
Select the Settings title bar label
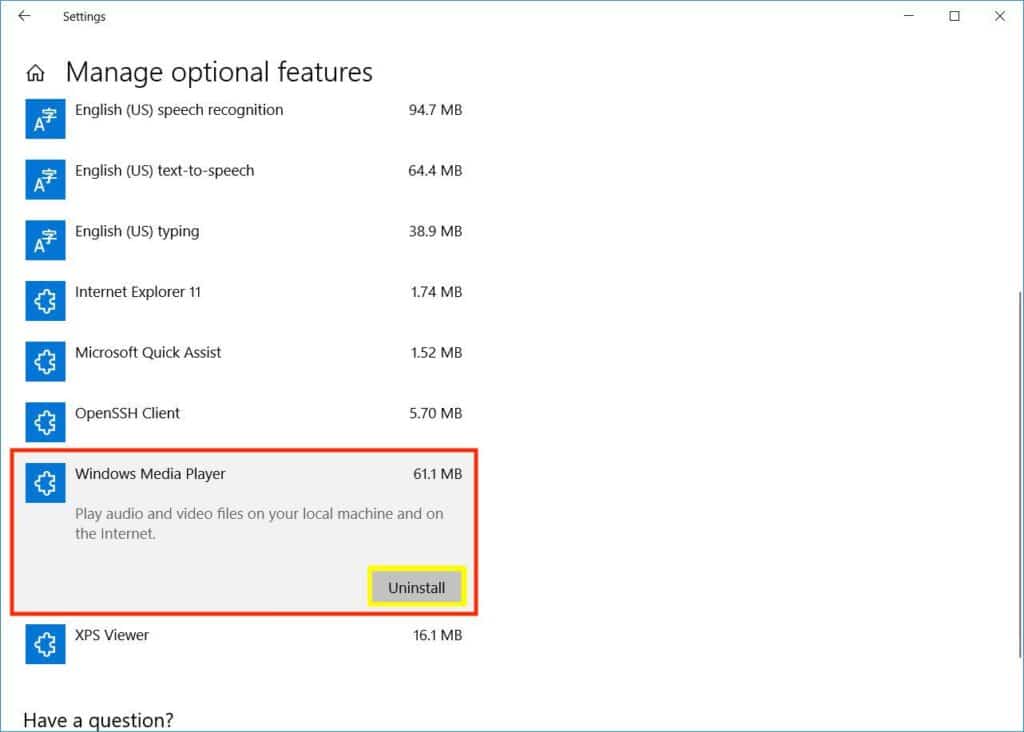pyautogui.click(x=84, y=16)
